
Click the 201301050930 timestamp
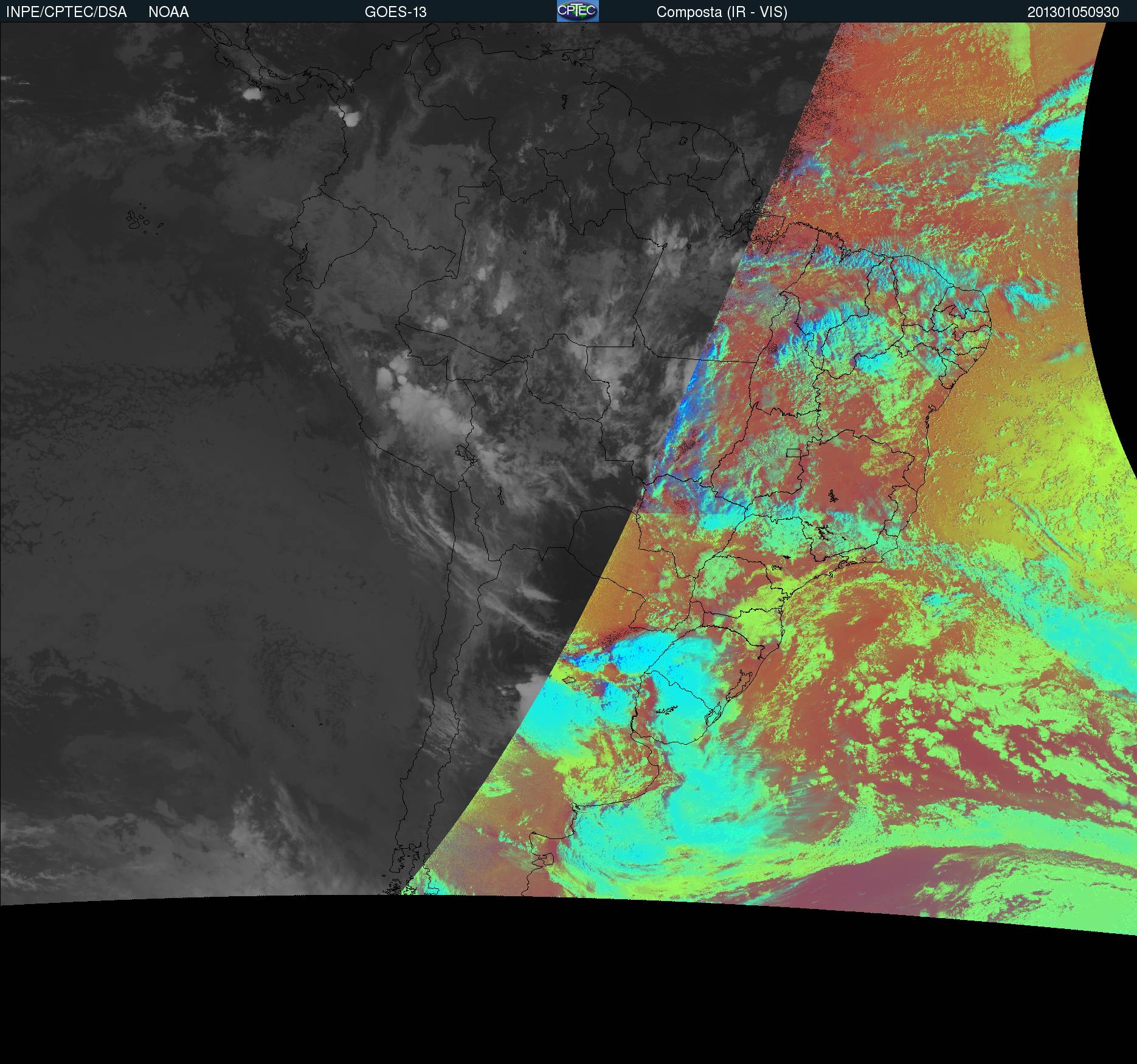(1073, 12)
